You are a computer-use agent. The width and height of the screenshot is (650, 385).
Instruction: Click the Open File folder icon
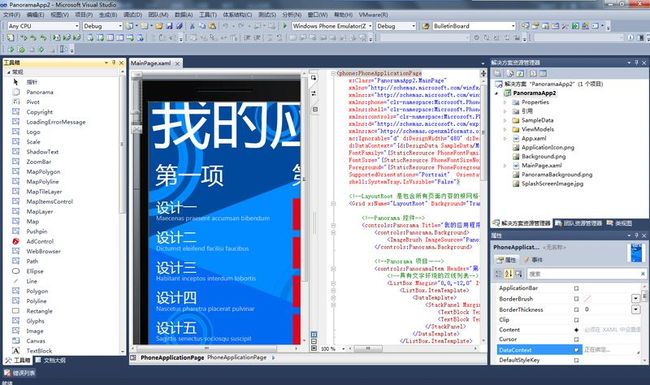[159, 26]
